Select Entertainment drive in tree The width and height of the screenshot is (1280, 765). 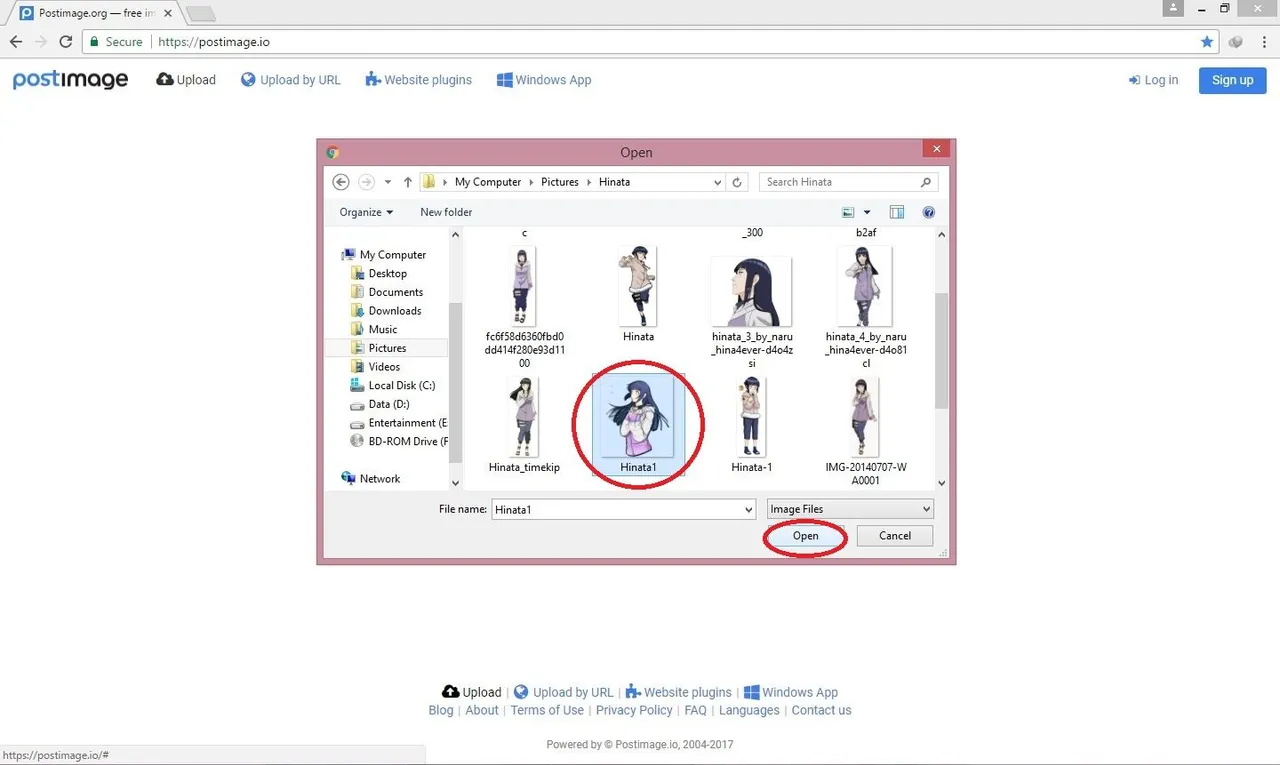coord(400,423)
